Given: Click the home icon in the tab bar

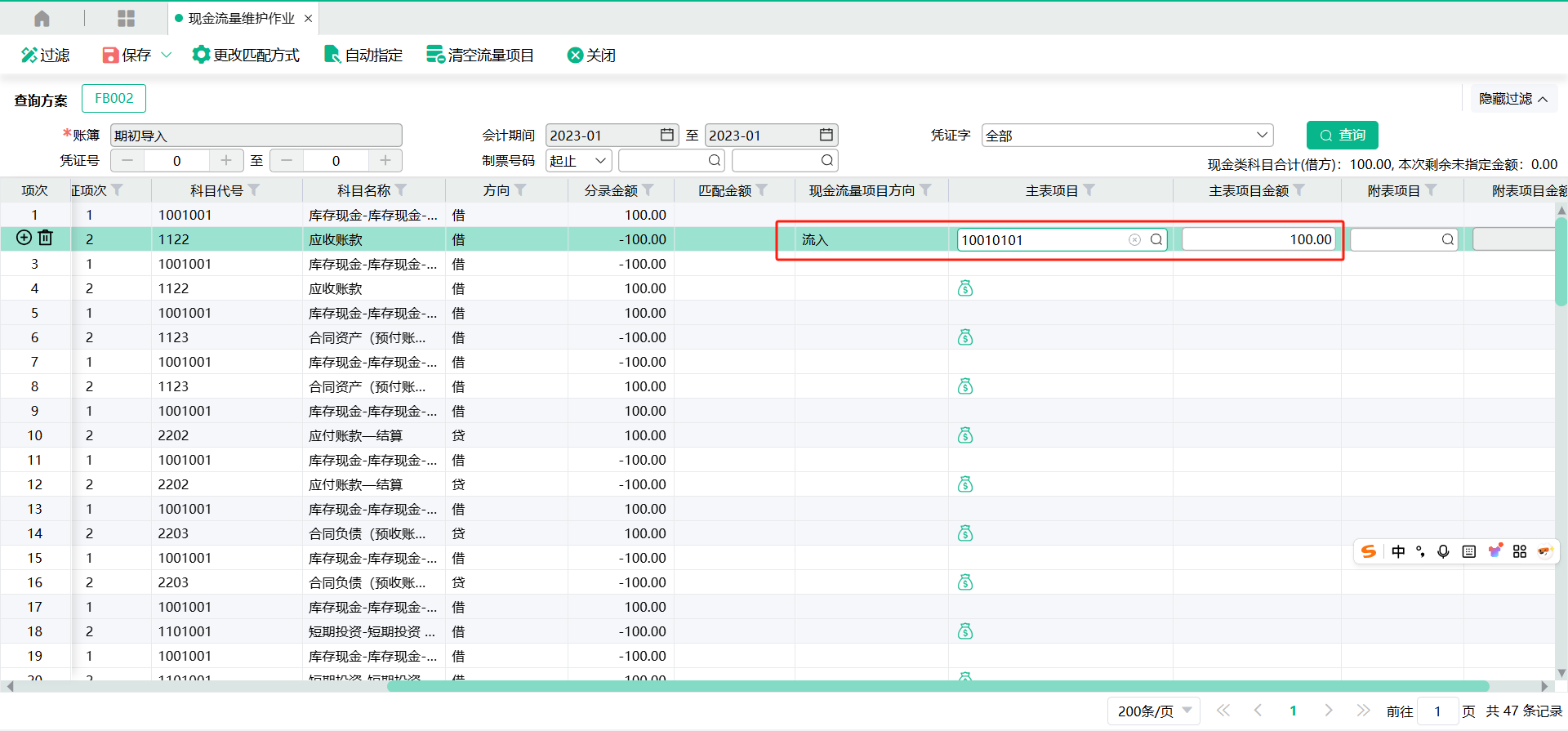Looking at the screenshot, I should tap(42, 18).
